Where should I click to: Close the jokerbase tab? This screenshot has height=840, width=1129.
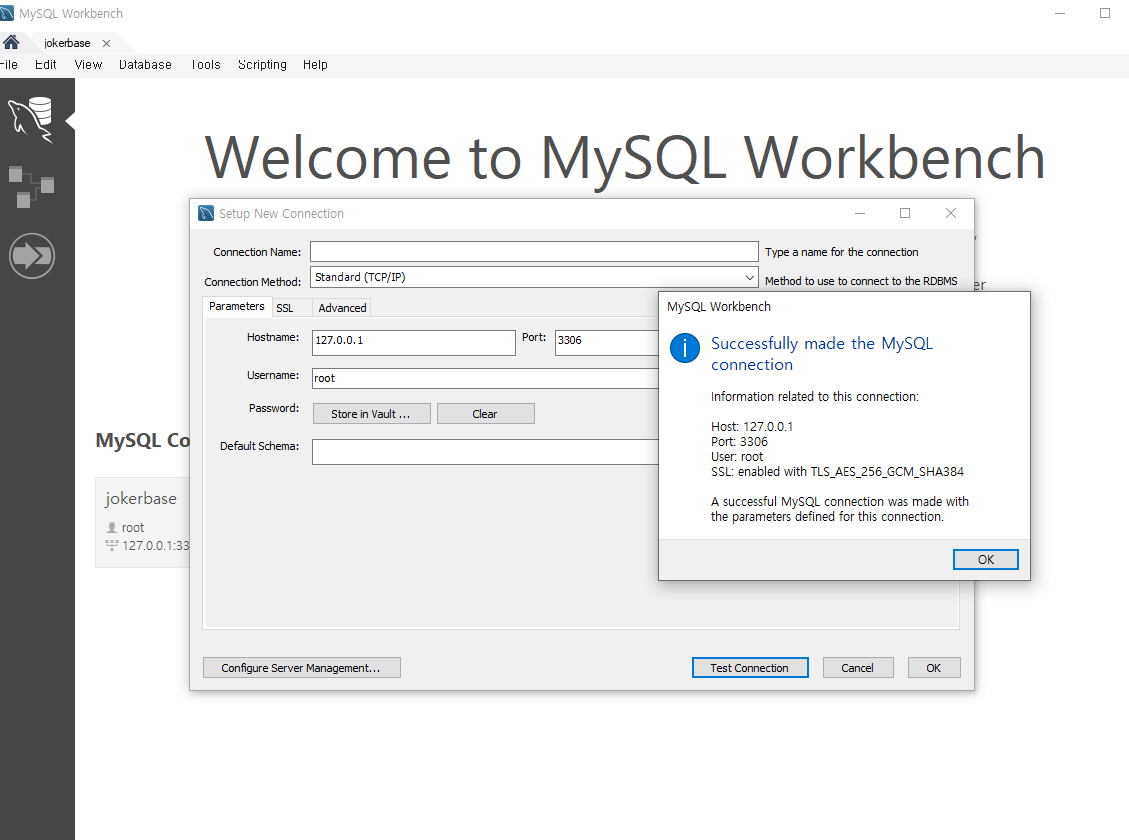pos(107,43)
